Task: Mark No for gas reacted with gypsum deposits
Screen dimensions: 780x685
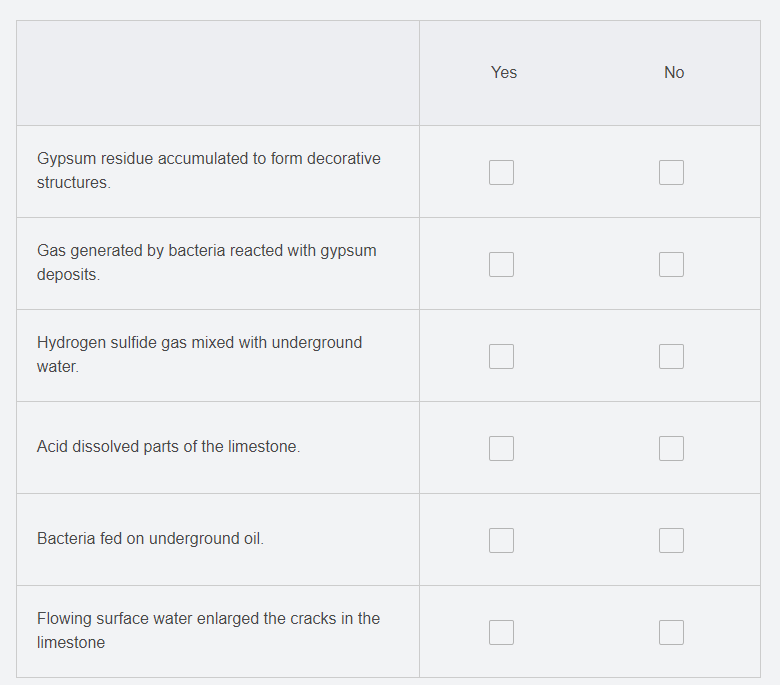Action: (x=671, y=264)
